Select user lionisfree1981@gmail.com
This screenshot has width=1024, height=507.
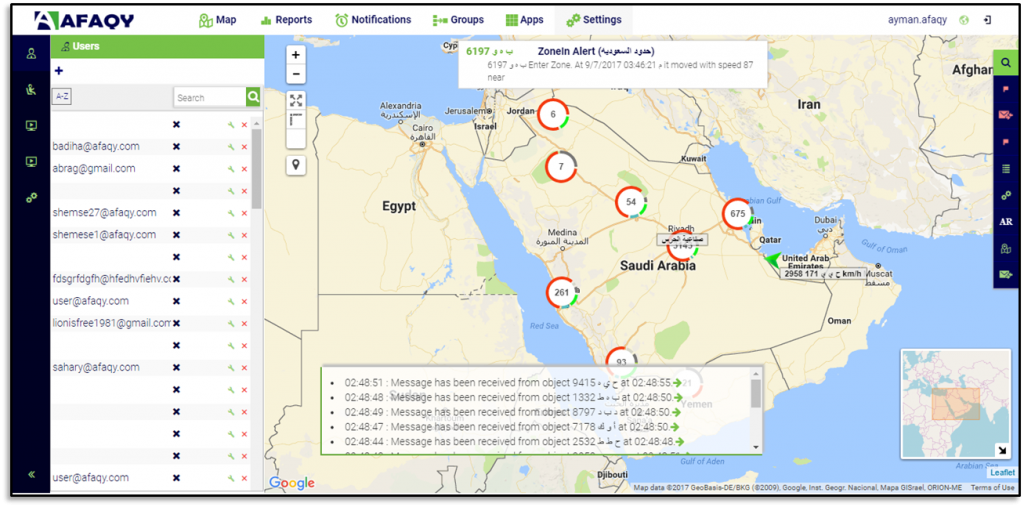(112, 323)
